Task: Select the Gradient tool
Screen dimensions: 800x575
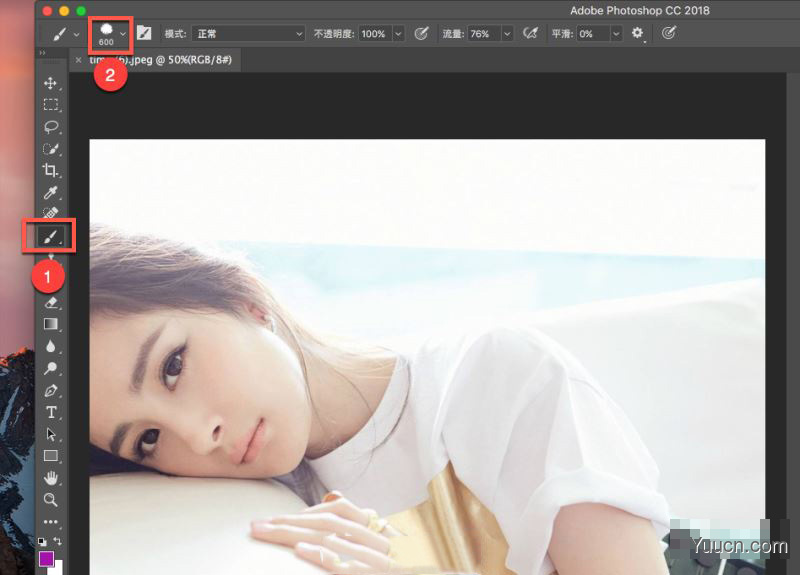Action: pos(51,324)
